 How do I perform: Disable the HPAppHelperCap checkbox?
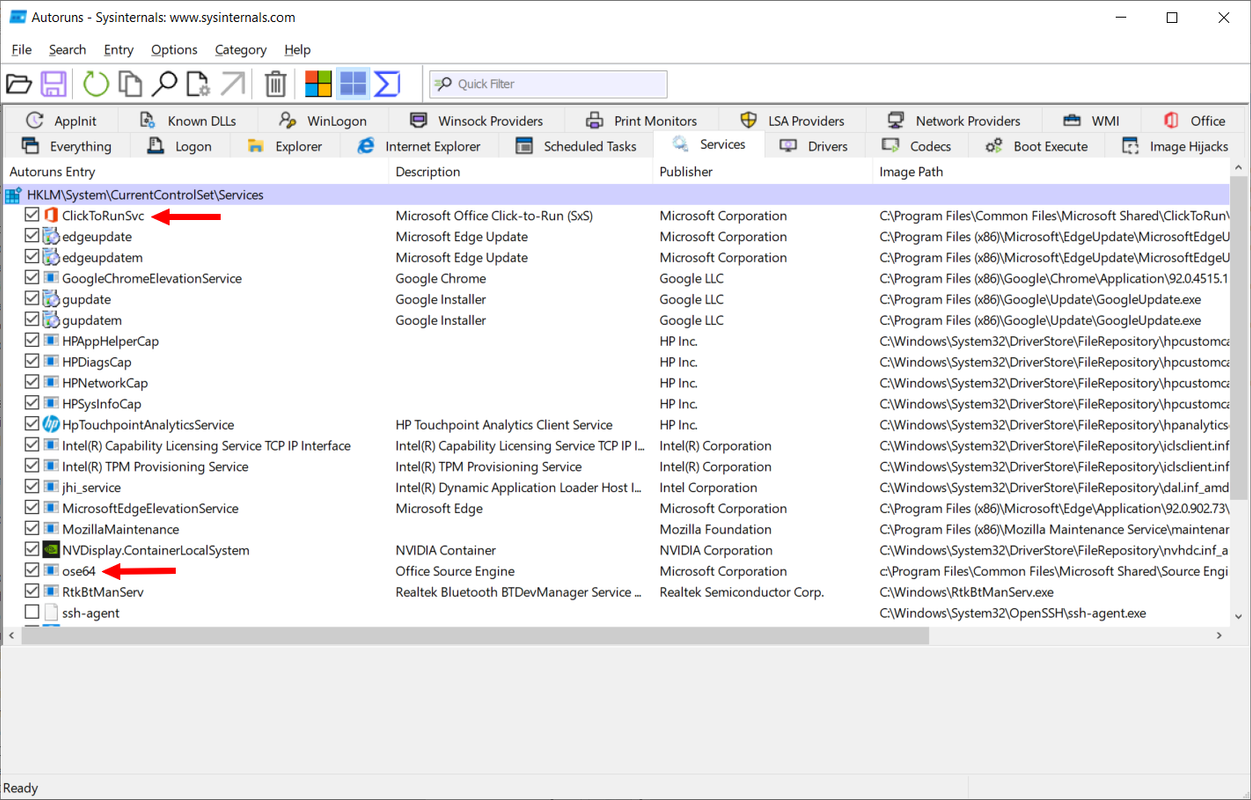[32, 341]
